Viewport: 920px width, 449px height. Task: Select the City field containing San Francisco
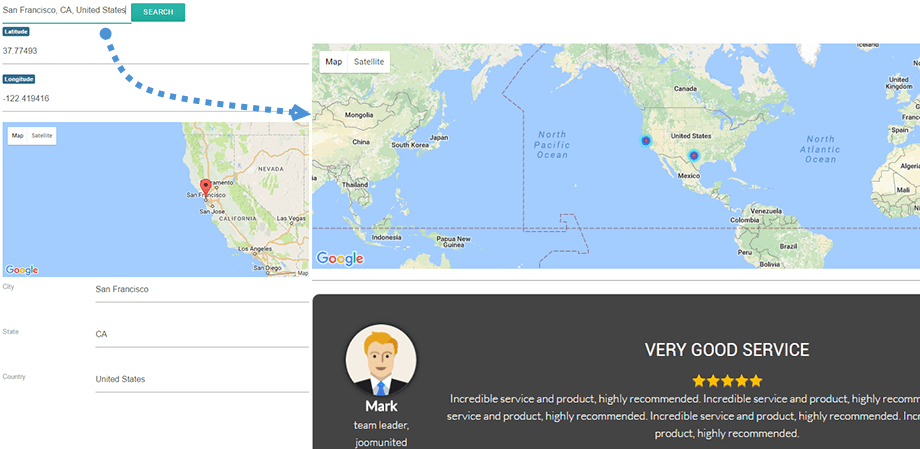tap(200, 289)
